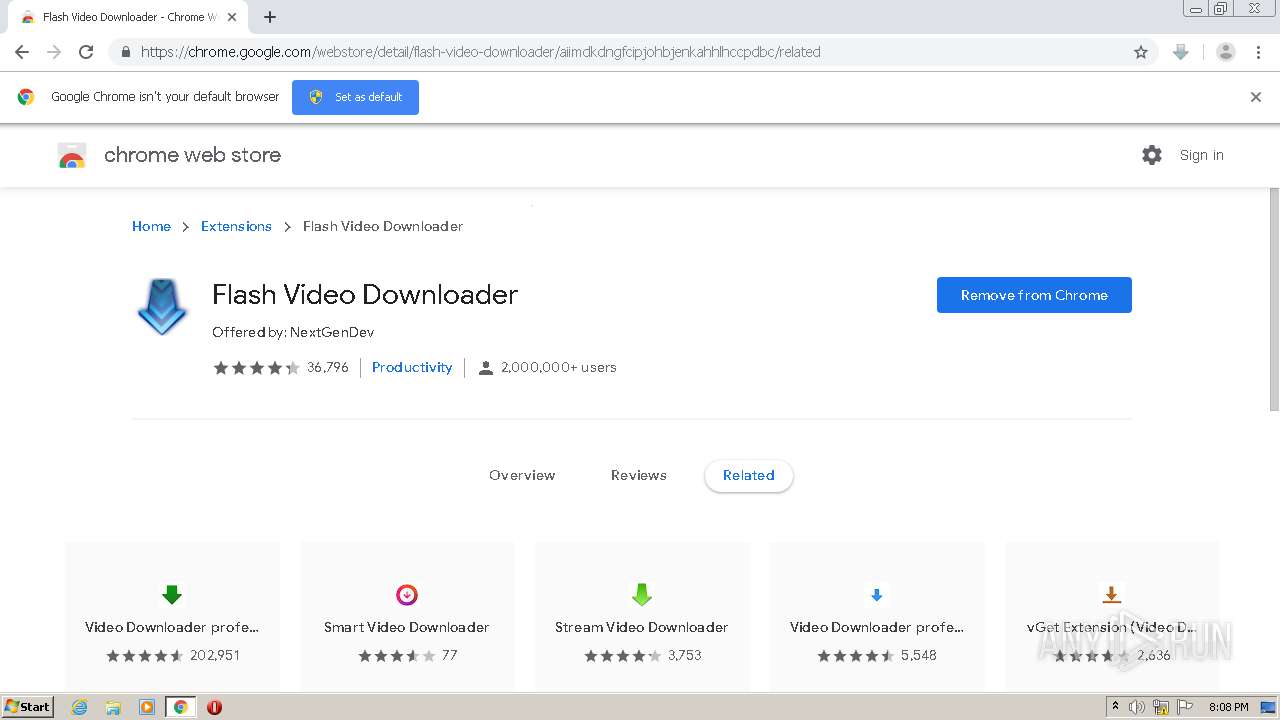
Task: Switch to the Reviews tab
Action: tap(639, 475)
